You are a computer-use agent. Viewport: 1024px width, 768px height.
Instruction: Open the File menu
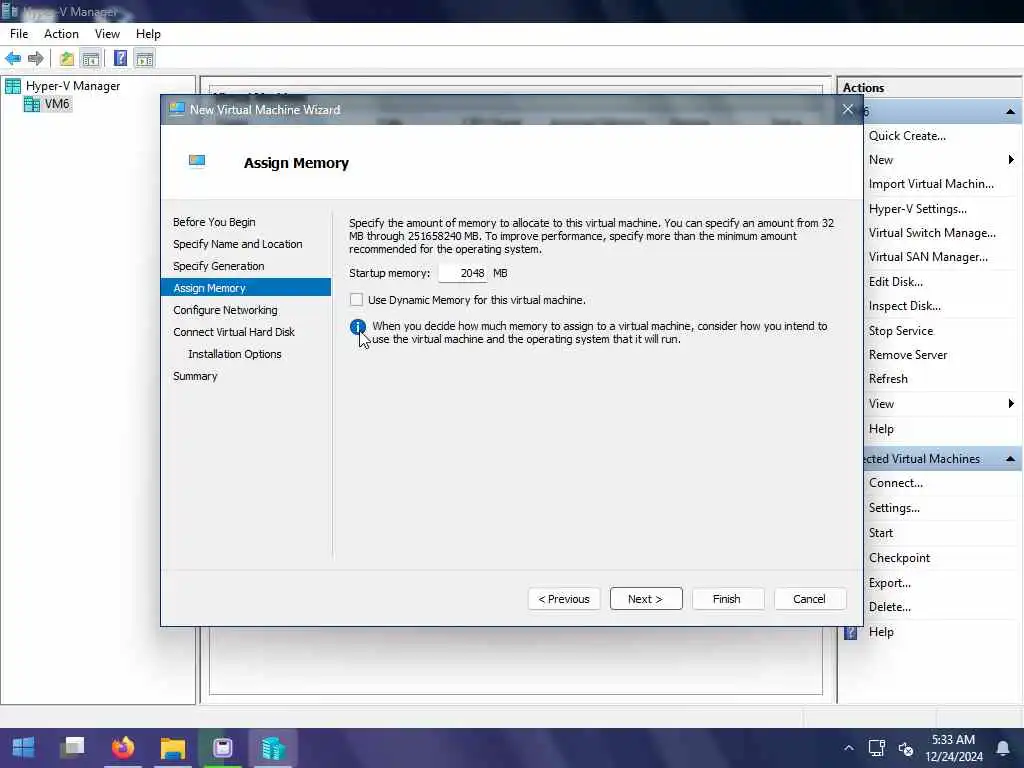tap(19, 34)
